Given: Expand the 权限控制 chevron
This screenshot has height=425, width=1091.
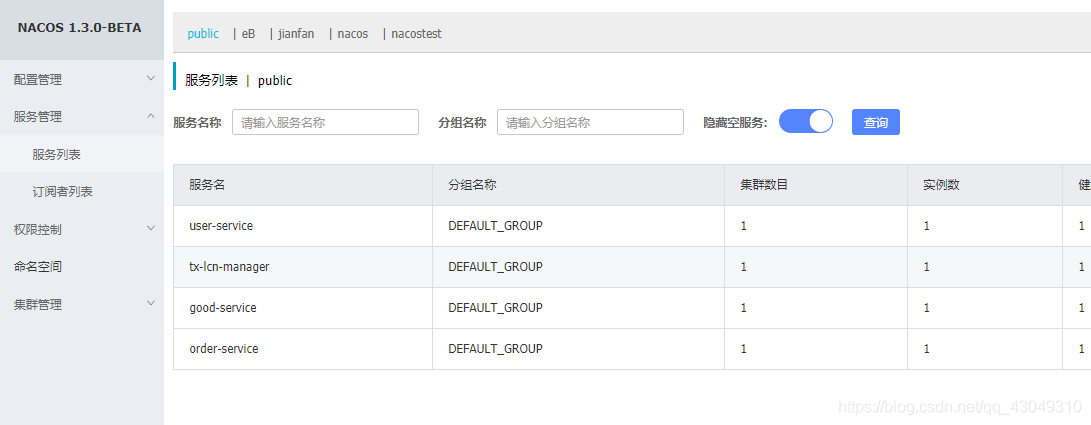Looking at the screenshot, I should 150,228.
